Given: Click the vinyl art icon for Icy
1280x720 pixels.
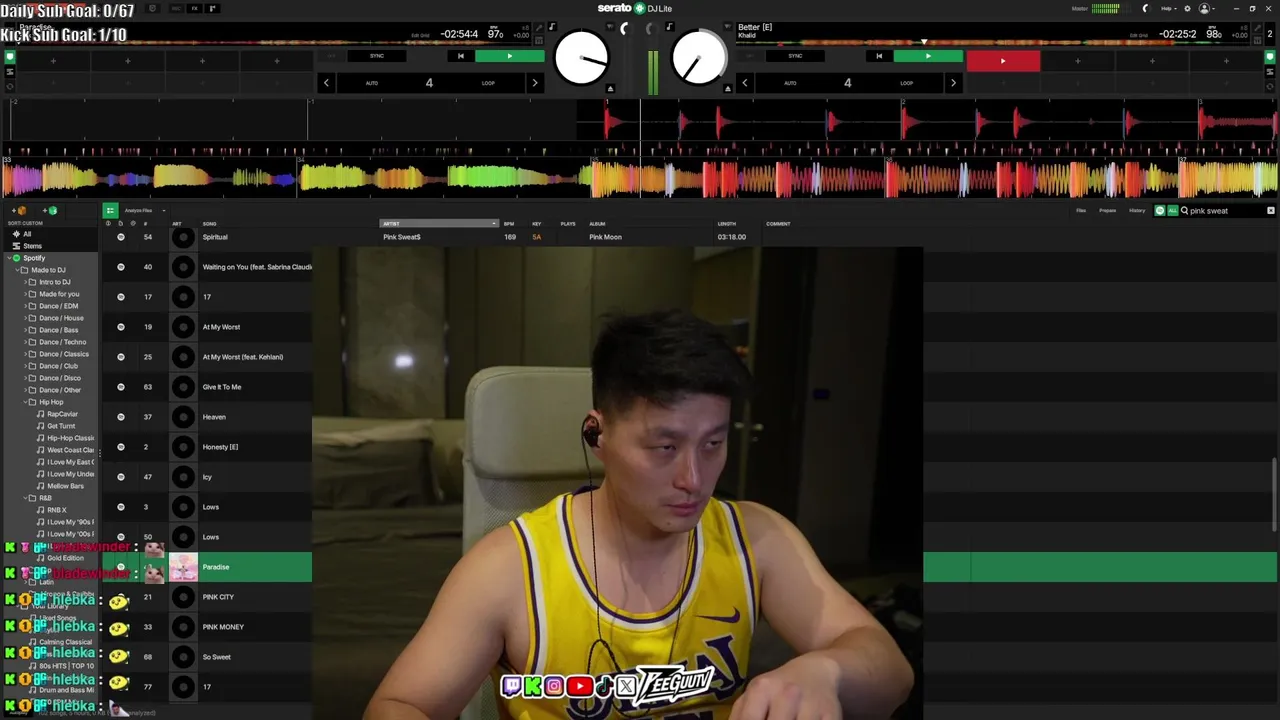Looking at the screenshot, I should coord(183,477).
